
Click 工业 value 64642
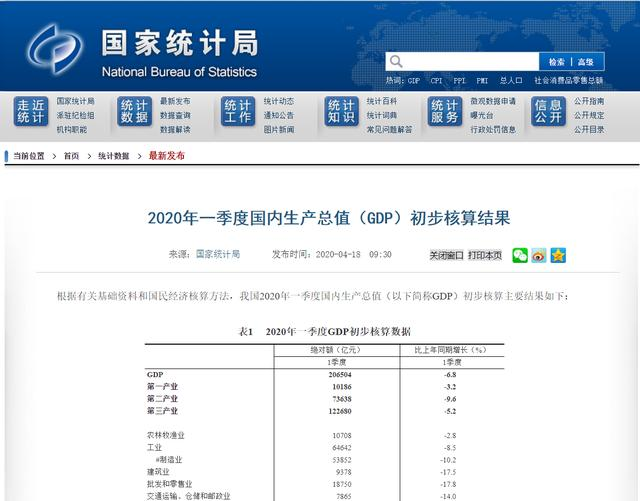(342, 448)
